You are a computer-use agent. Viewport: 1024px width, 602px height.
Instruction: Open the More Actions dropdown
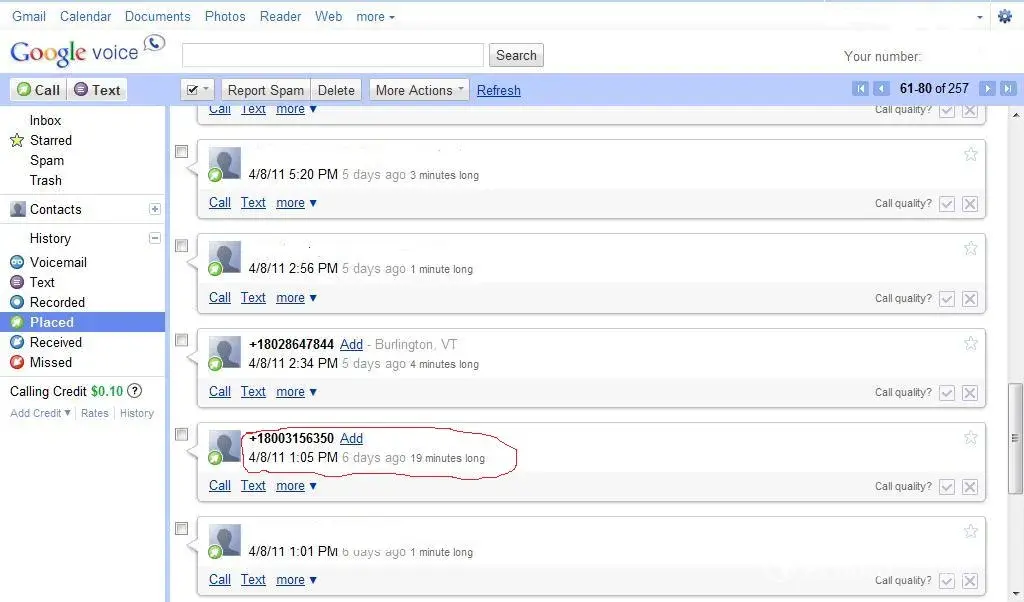[x=419, y=90]
